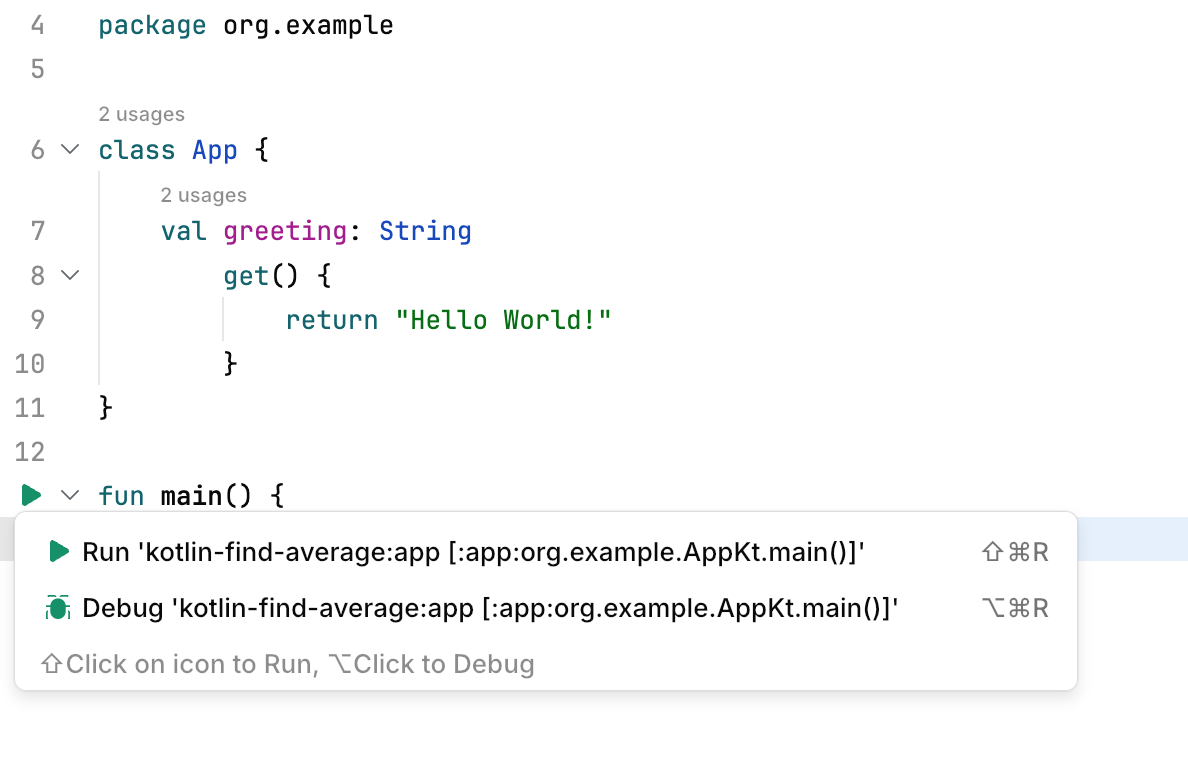Collapse the get() block fold arrow
Screen dimensions: 1188x776
70,275
